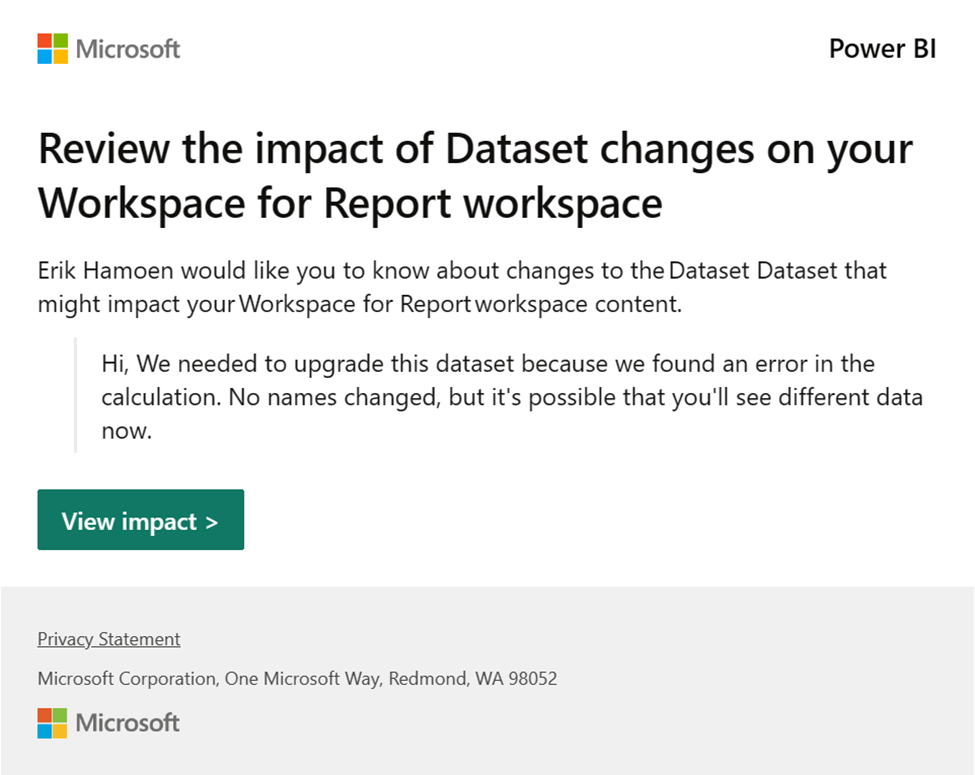
Task: Click Workspace for Report workspace in the headline
Action: (350, 203)
